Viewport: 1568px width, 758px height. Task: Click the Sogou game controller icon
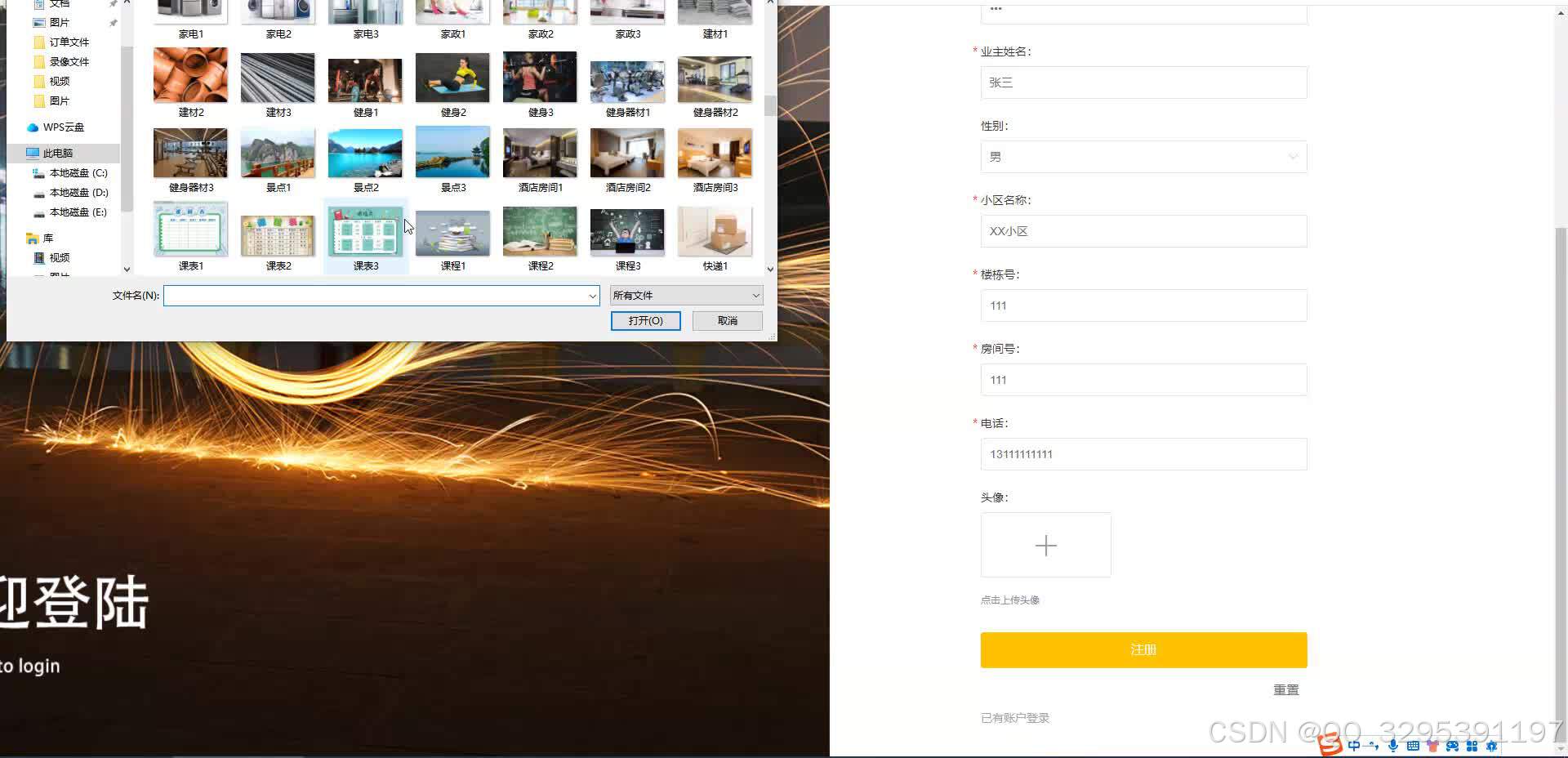1452,746
